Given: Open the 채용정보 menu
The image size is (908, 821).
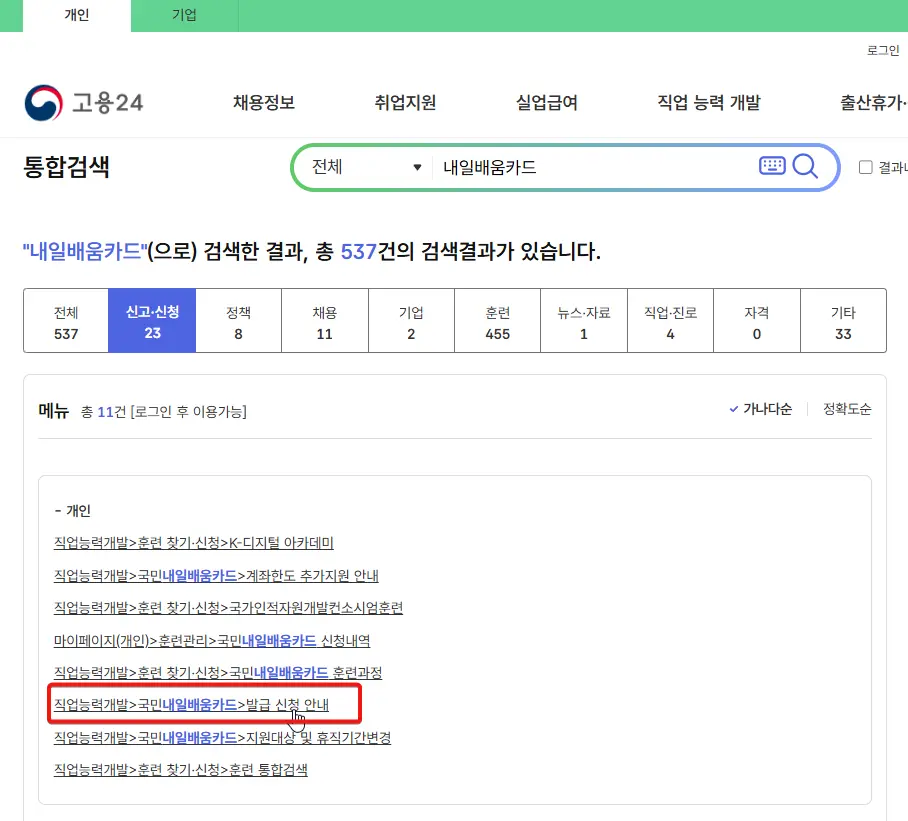Looking at the screenshot, I should pos(263,102).
